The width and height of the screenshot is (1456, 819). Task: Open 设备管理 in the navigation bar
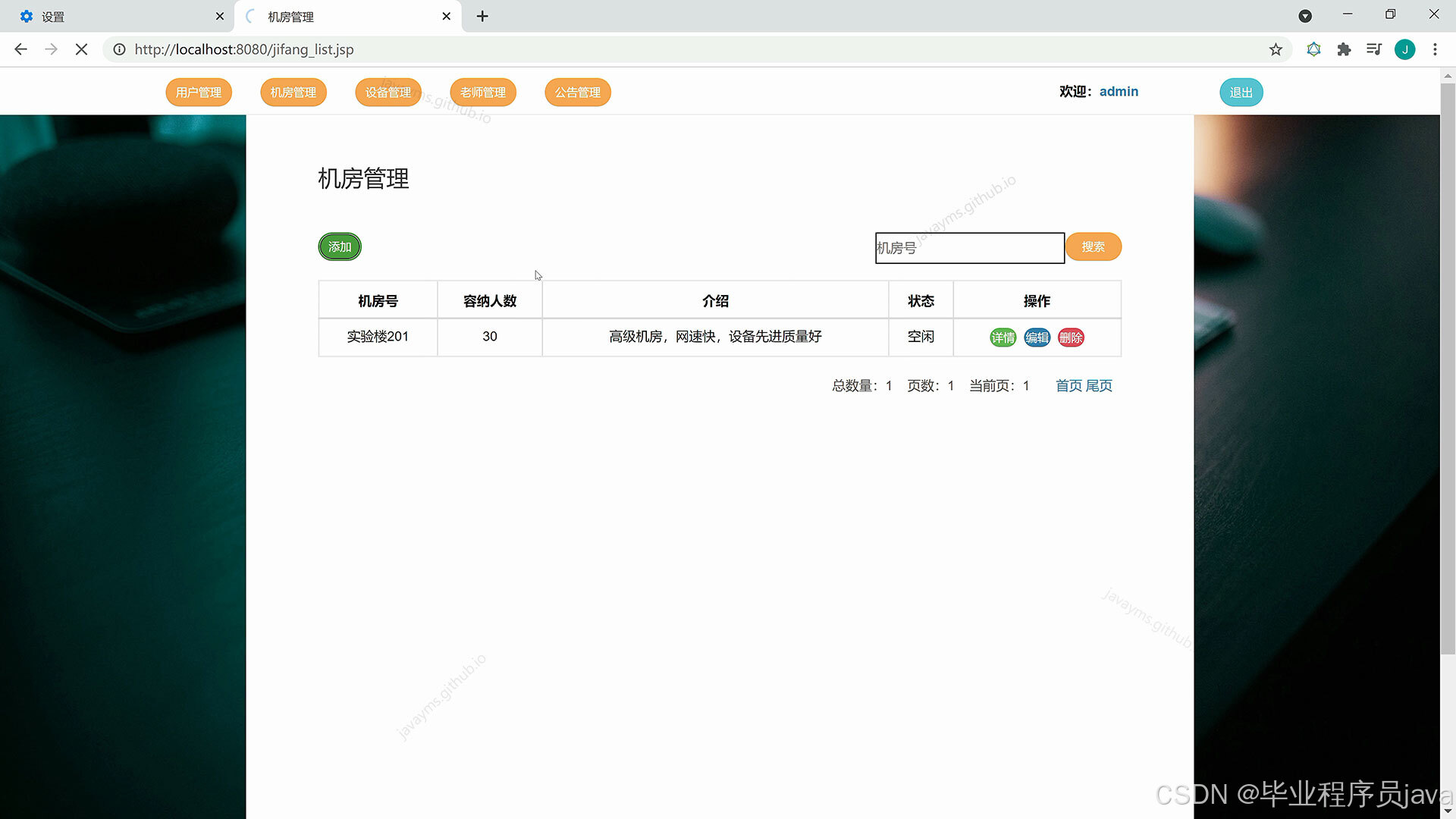388,93
